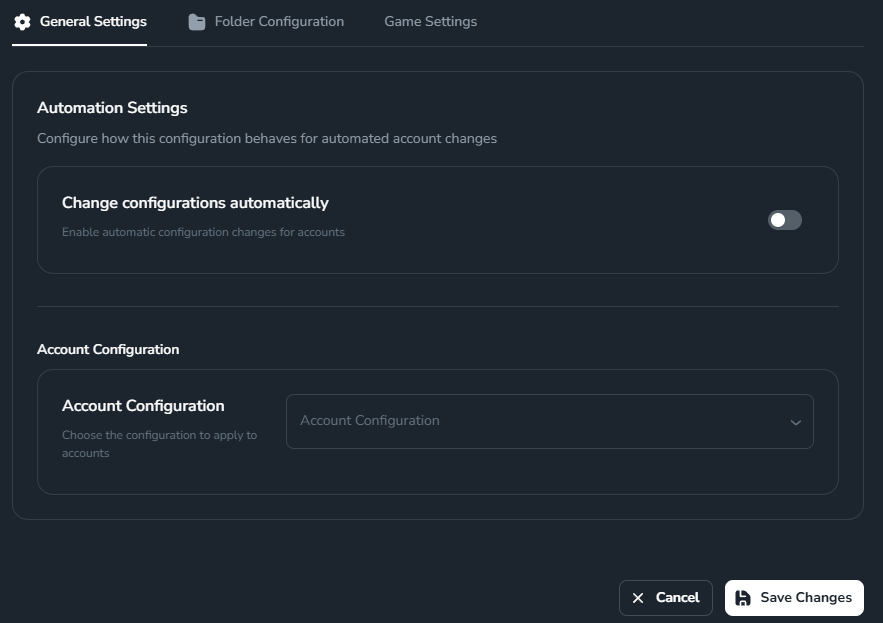The image size is (883, 623).
Task: Expand the Account Configuration selection list
Action: coord(550,421)
